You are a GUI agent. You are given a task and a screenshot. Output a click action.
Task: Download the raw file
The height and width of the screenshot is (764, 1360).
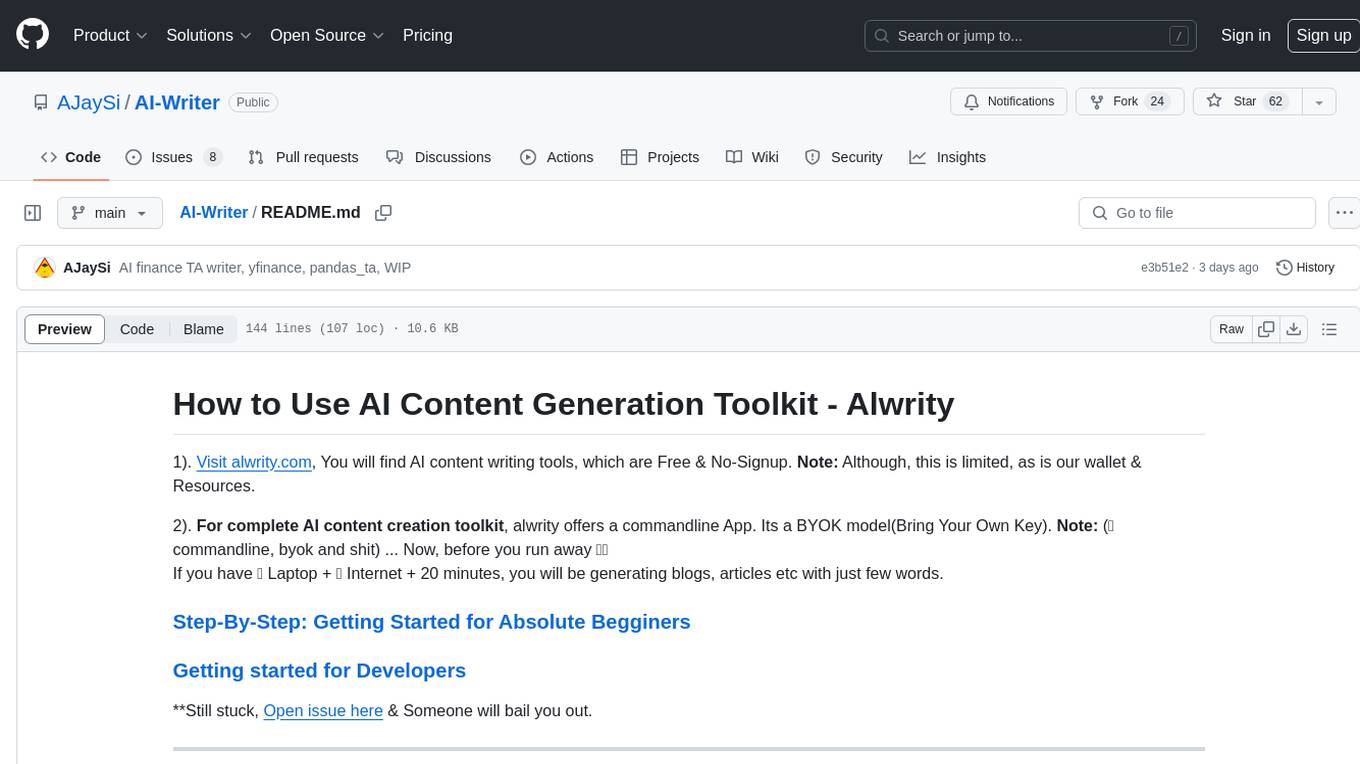coord(1293,329)
